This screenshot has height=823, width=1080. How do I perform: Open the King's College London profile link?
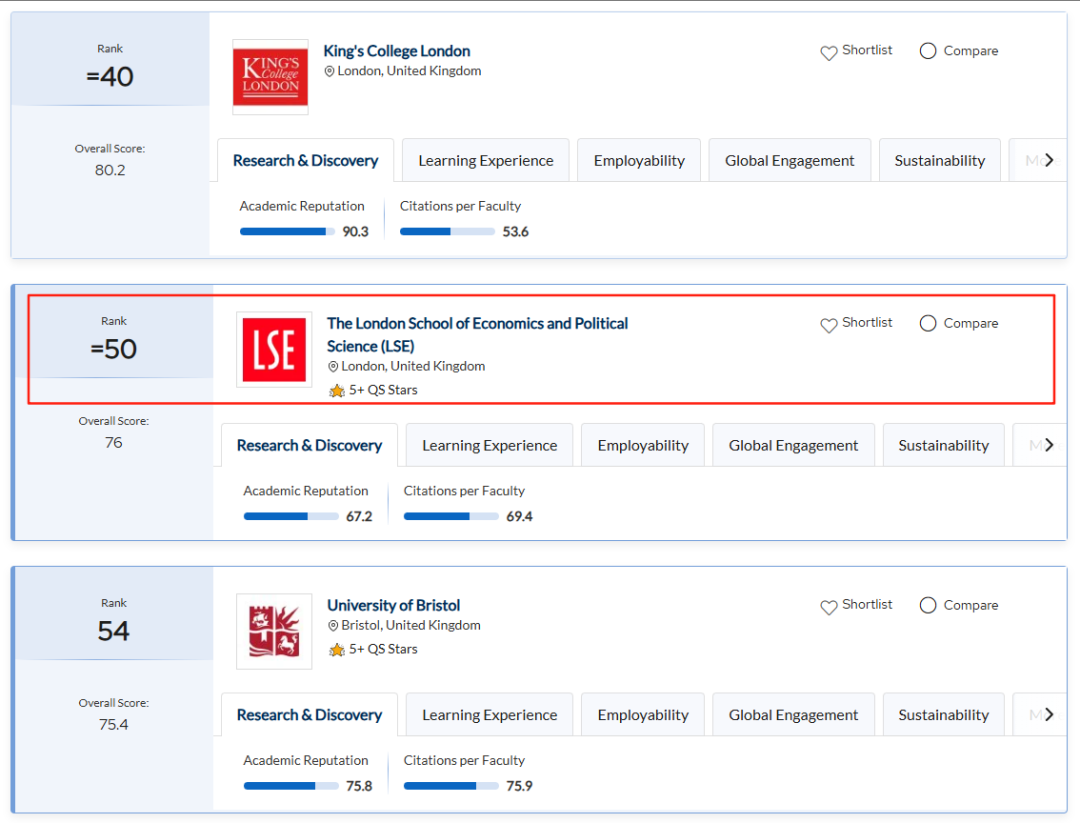pyautogui.click(x=397, y=51)
